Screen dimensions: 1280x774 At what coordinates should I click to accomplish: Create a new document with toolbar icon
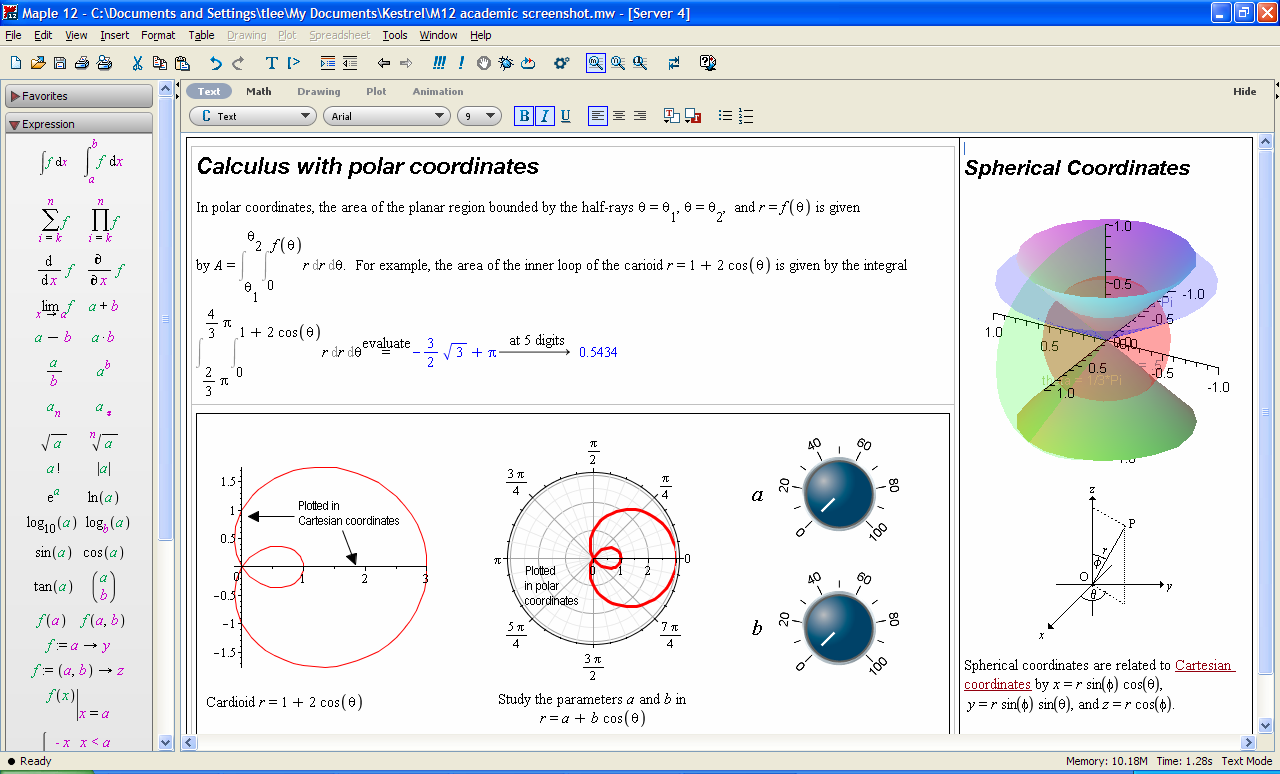[16, 63]
